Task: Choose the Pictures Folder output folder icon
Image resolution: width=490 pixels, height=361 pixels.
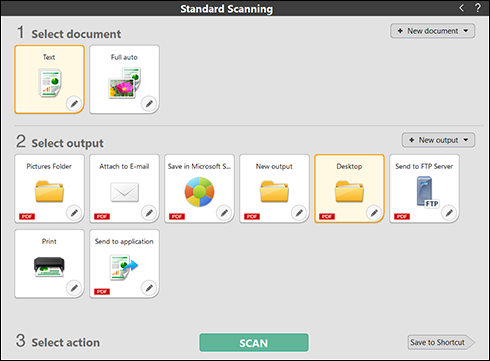Action: point(49,191)
